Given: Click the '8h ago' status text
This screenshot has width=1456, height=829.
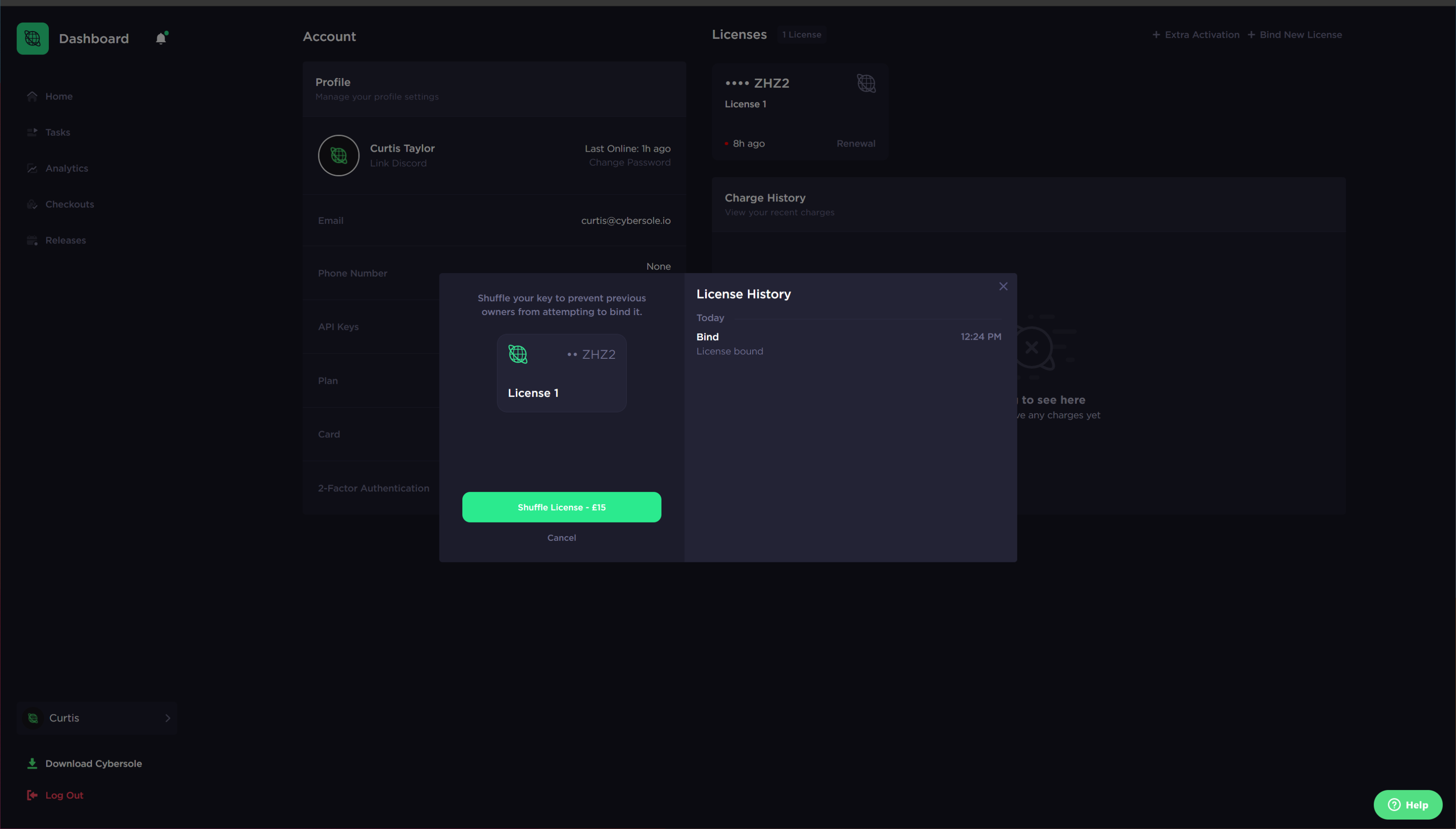Looking at the screenshot, I should 749,143.
